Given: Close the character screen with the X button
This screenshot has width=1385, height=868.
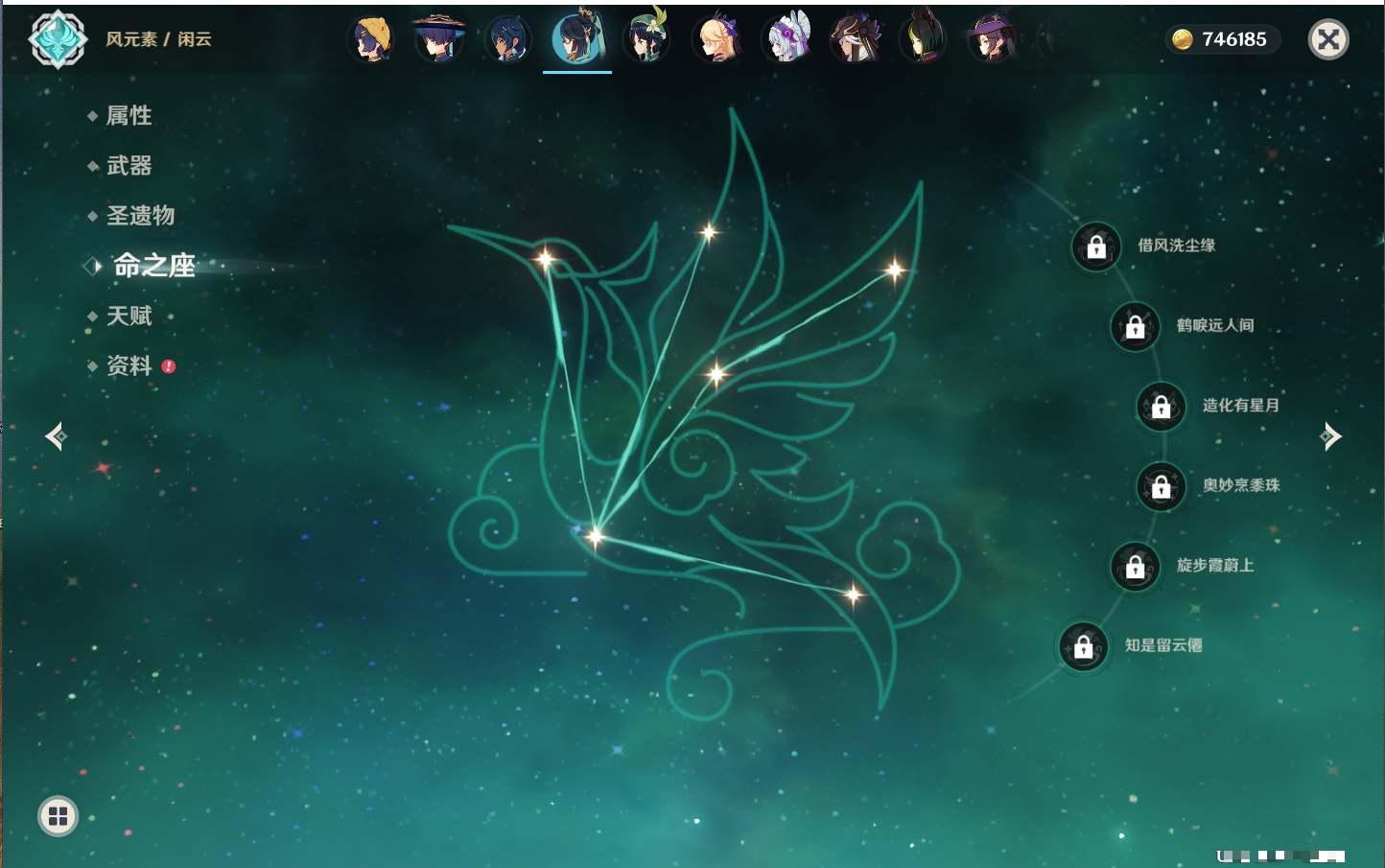Looking at the screenshot, I should (x=1328, y=39).
